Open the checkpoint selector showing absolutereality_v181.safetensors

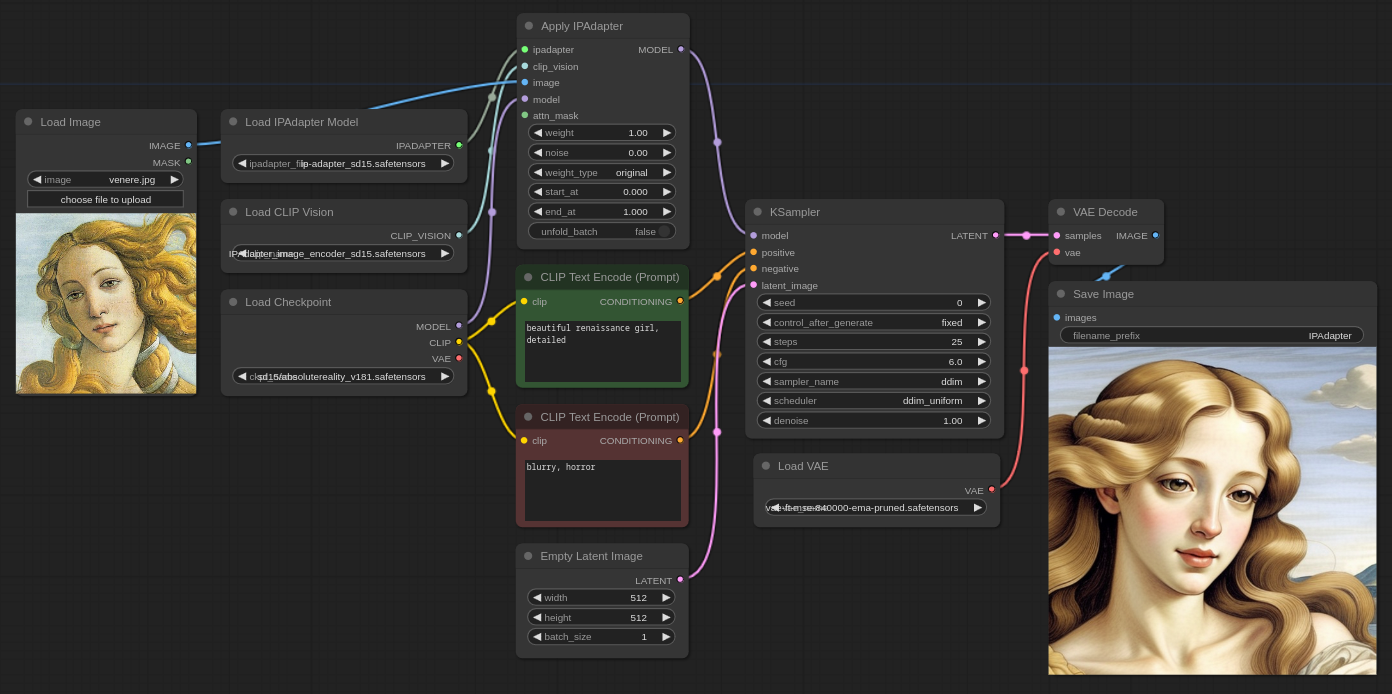[x=344, y=376]
